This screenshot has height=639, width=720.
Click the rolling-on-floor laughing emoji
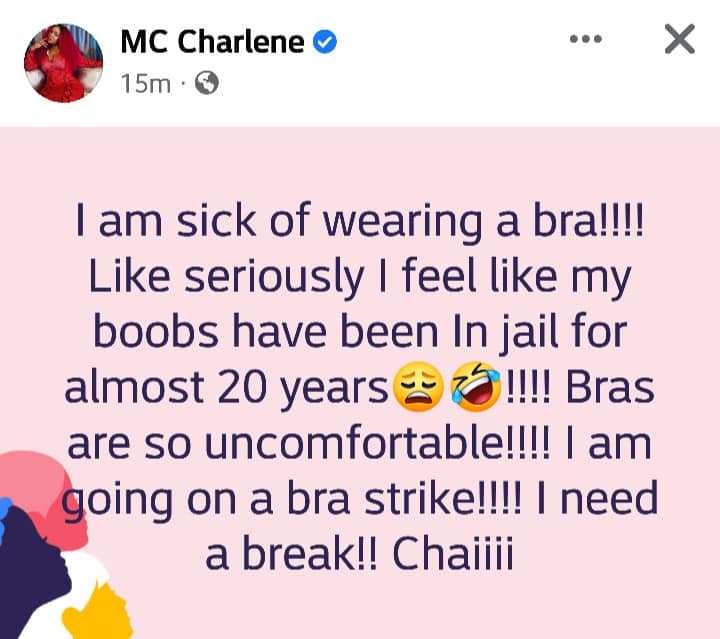(475, 387)
